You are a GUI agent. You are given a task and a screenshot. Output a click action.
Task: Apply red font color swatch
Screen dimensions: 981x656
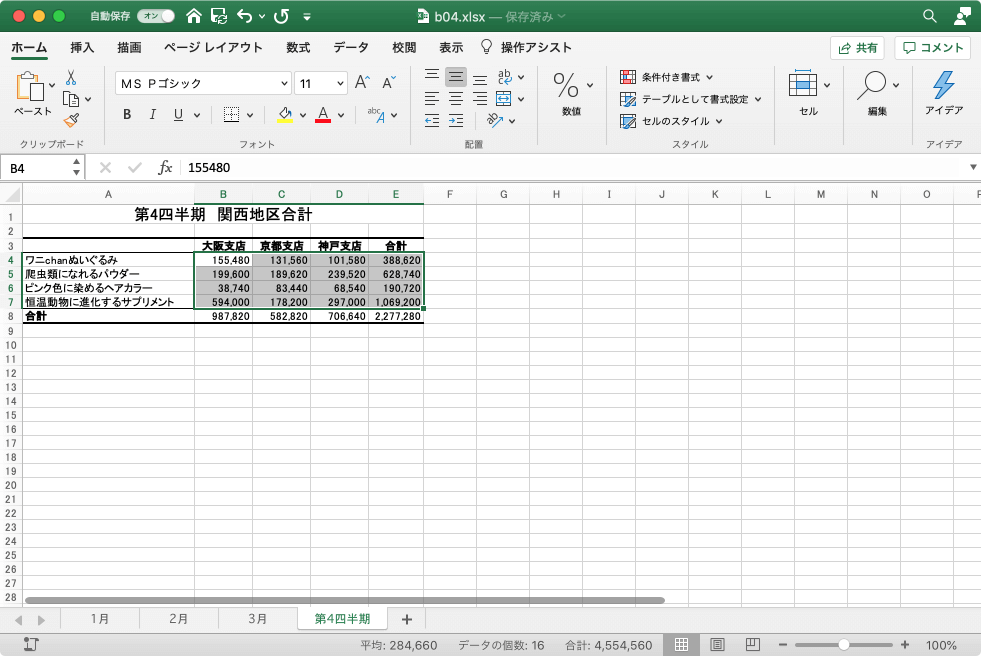click(x=323, y=114)
